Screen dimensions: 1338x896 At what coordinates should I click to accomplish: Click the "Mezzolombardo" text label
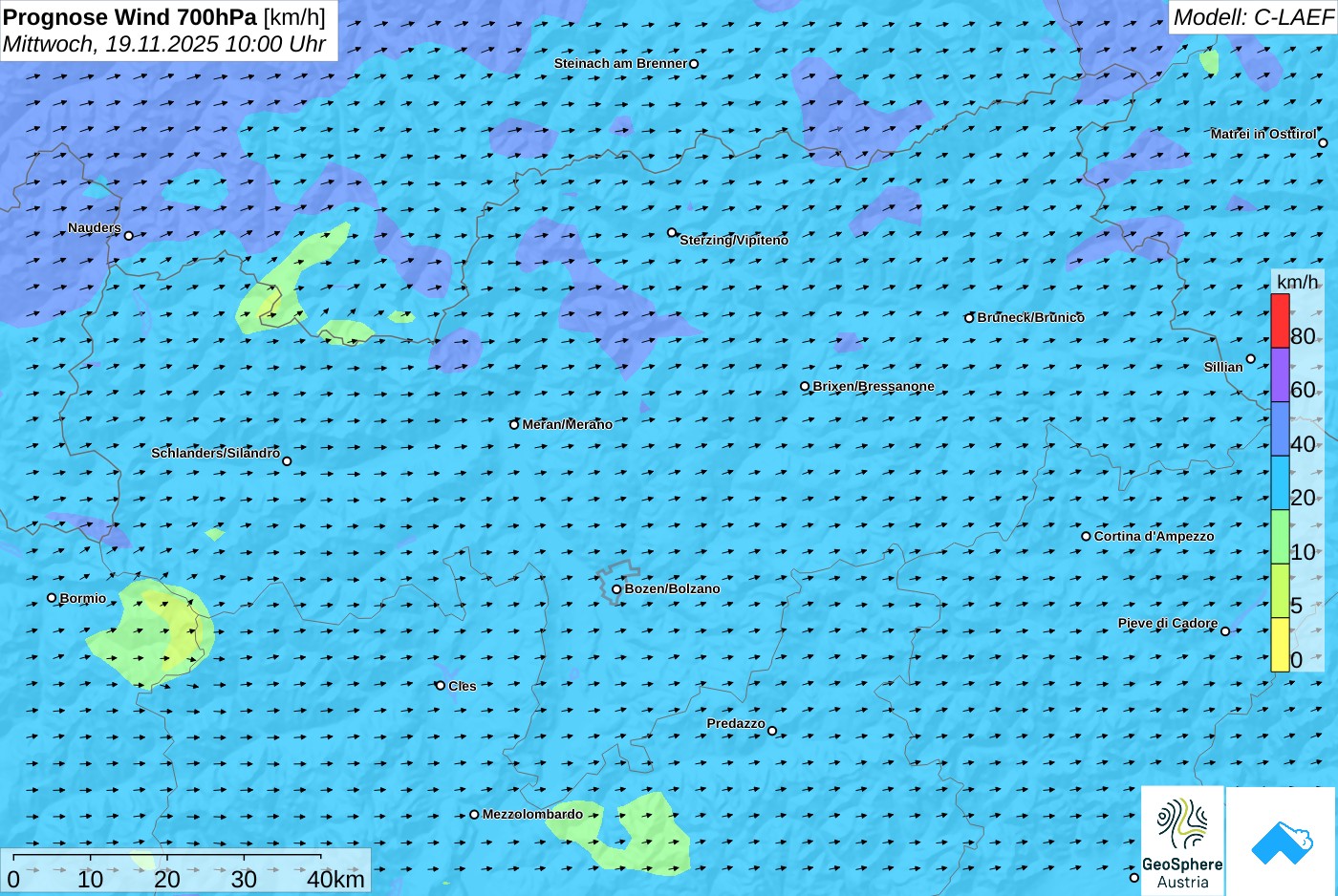tap(532, 814)
